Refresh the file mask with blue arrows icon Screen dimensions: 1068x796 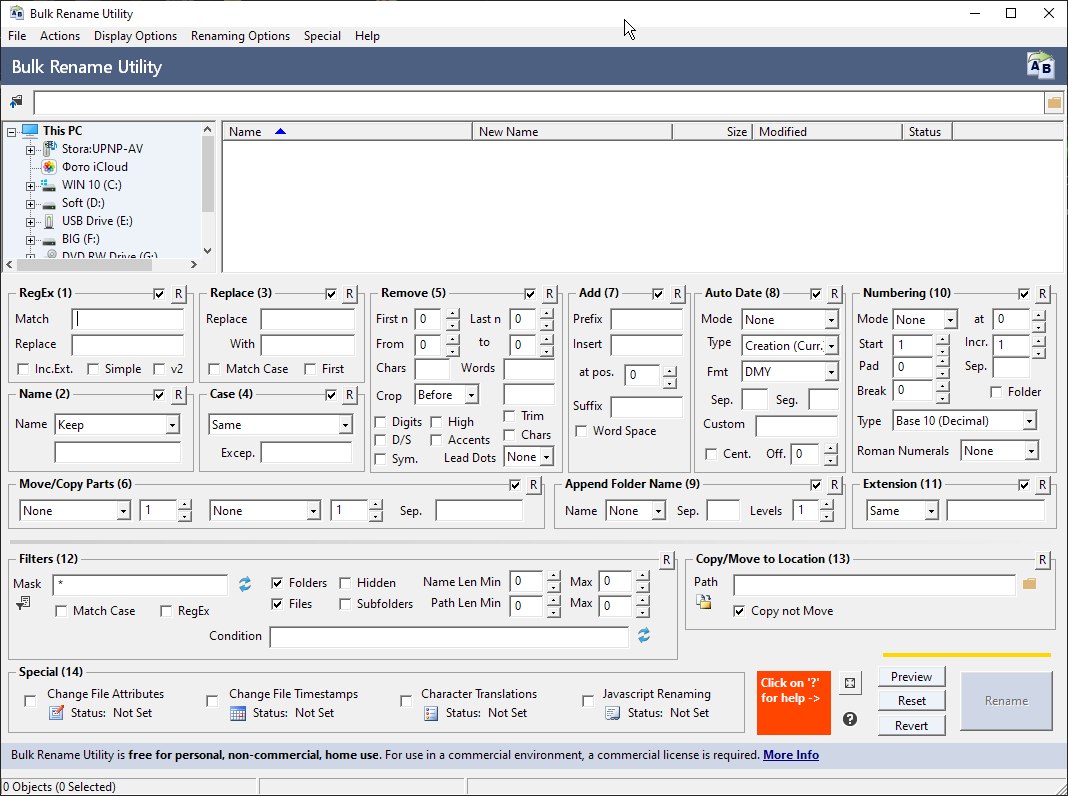(x=245, y=584)
